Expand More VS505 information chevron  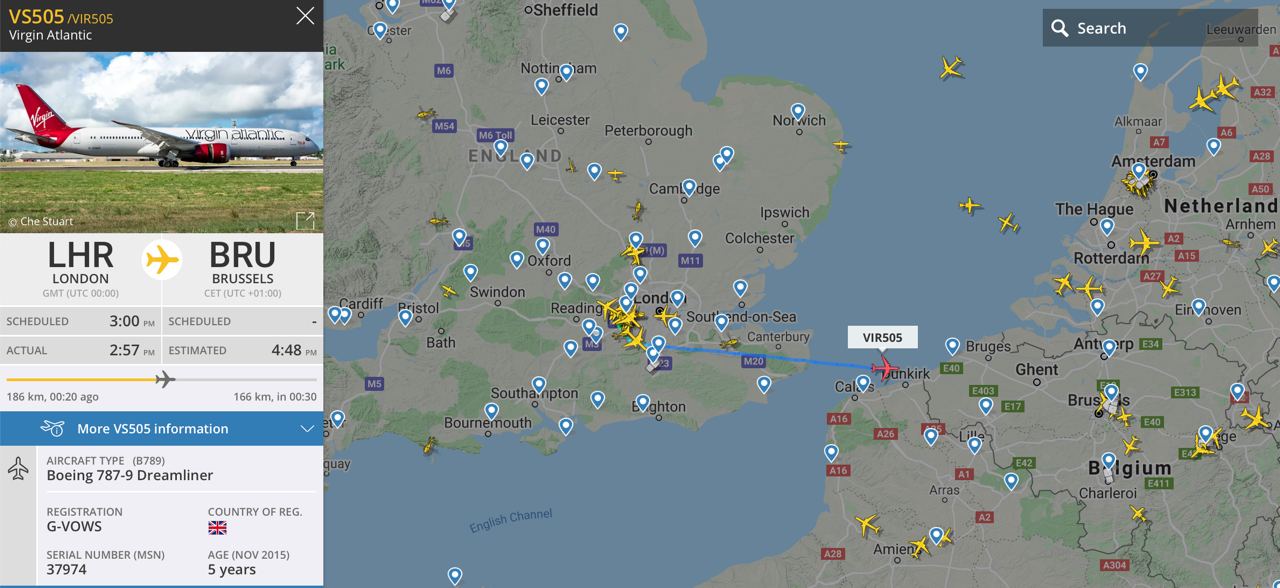(x=307, y=429)
